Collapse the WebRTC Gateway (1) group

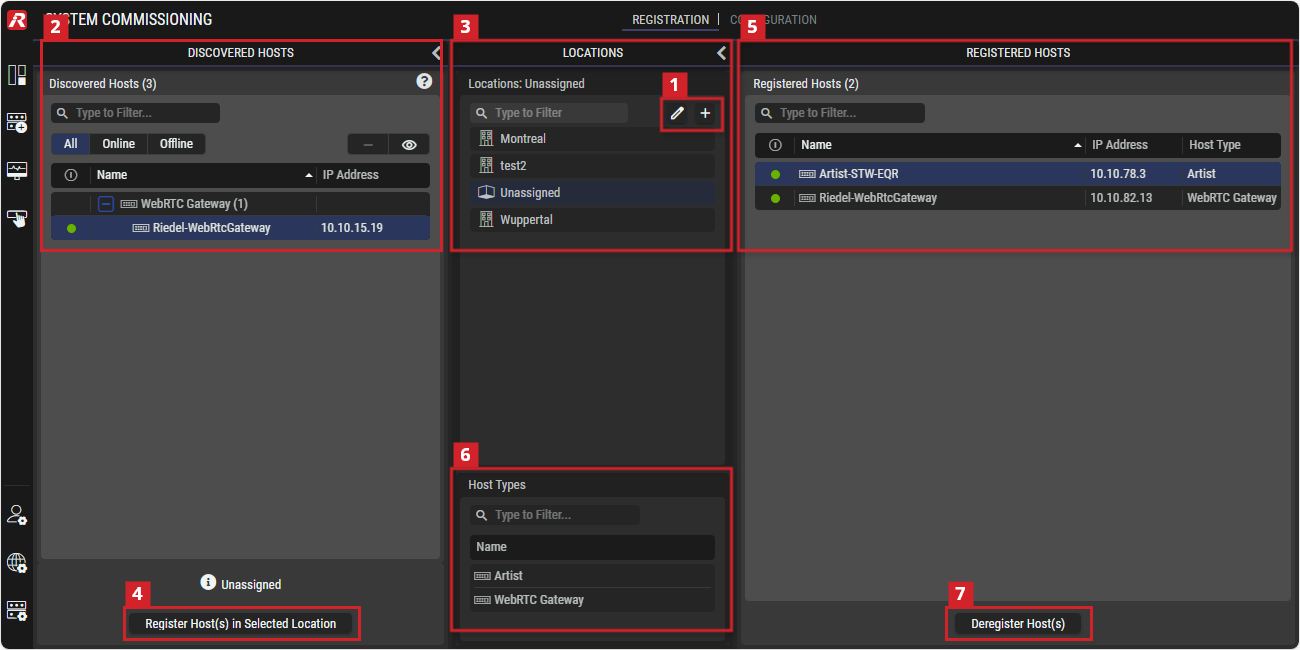(106, 204)
